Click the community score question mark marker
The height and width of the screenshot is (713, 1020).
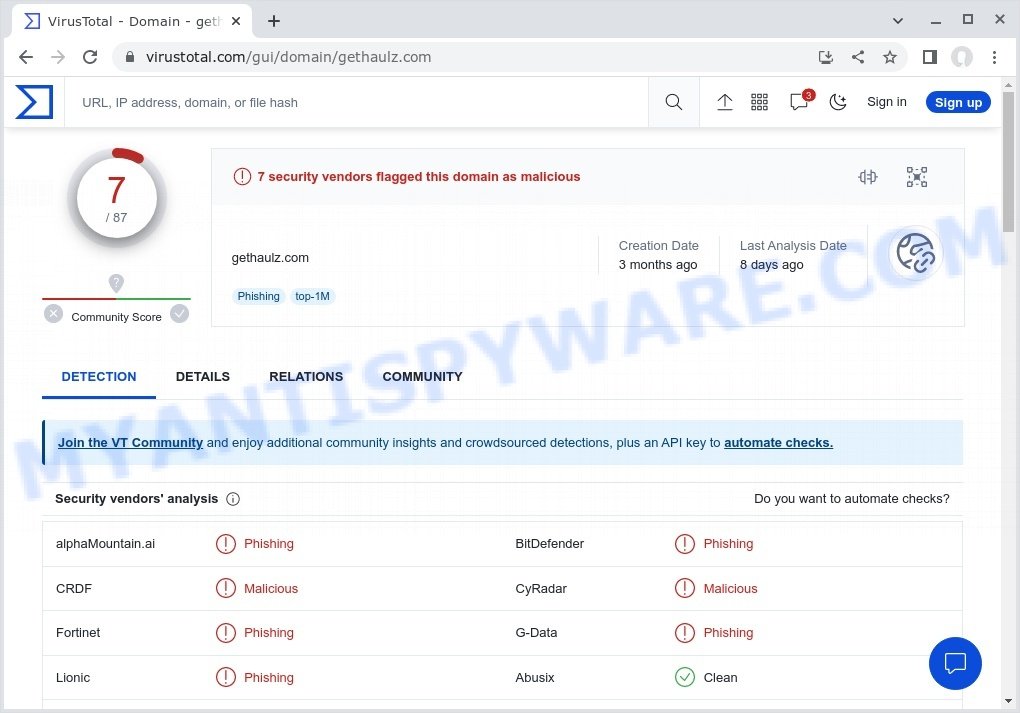coord(116,283)
